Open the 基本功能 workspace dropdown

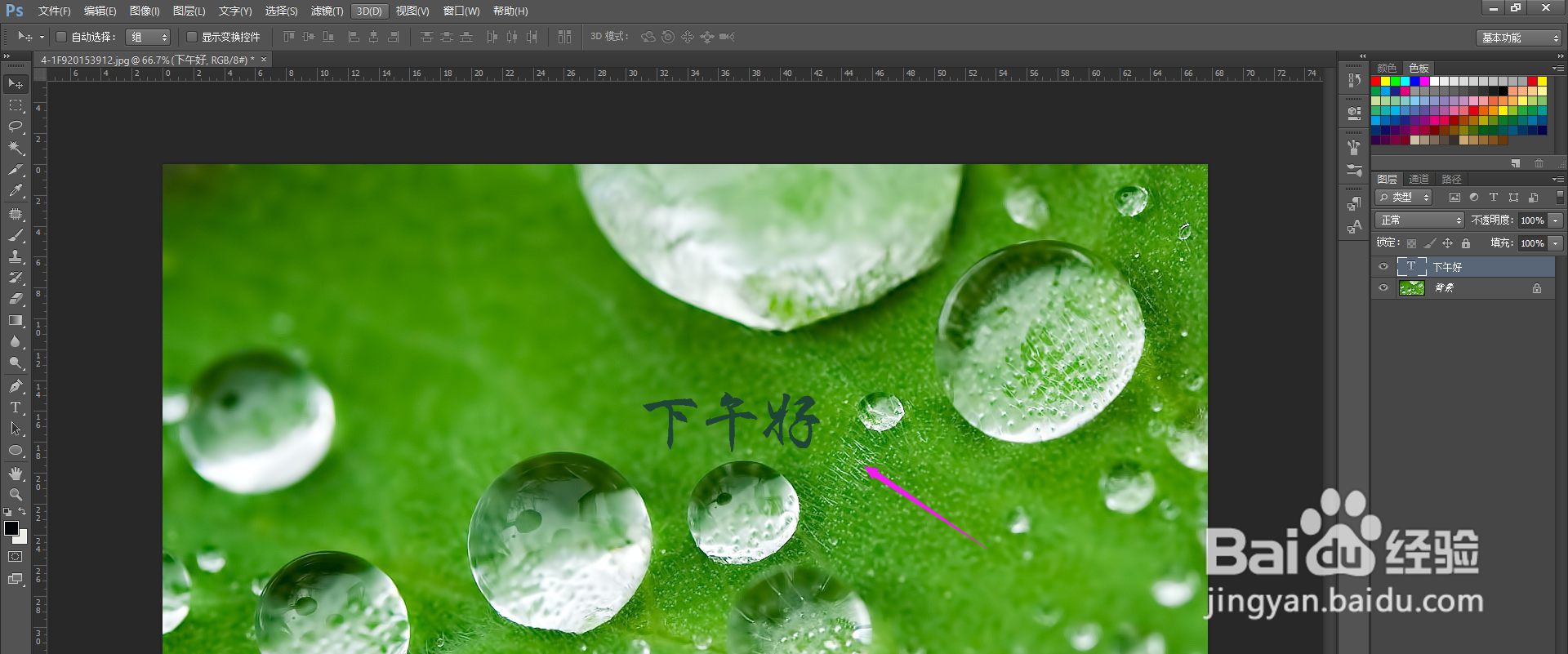point(1519,38)
